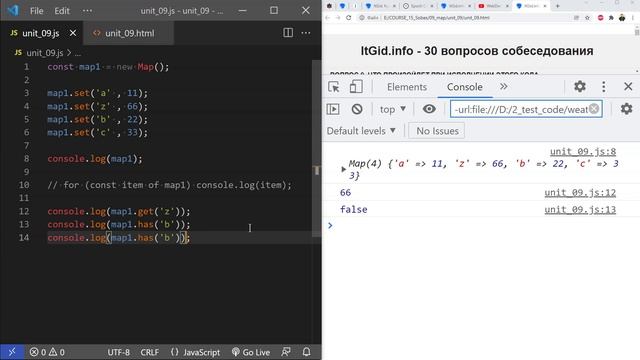Open the unit_09.js:12 source link
640x360 pixels.
(580, 193)
